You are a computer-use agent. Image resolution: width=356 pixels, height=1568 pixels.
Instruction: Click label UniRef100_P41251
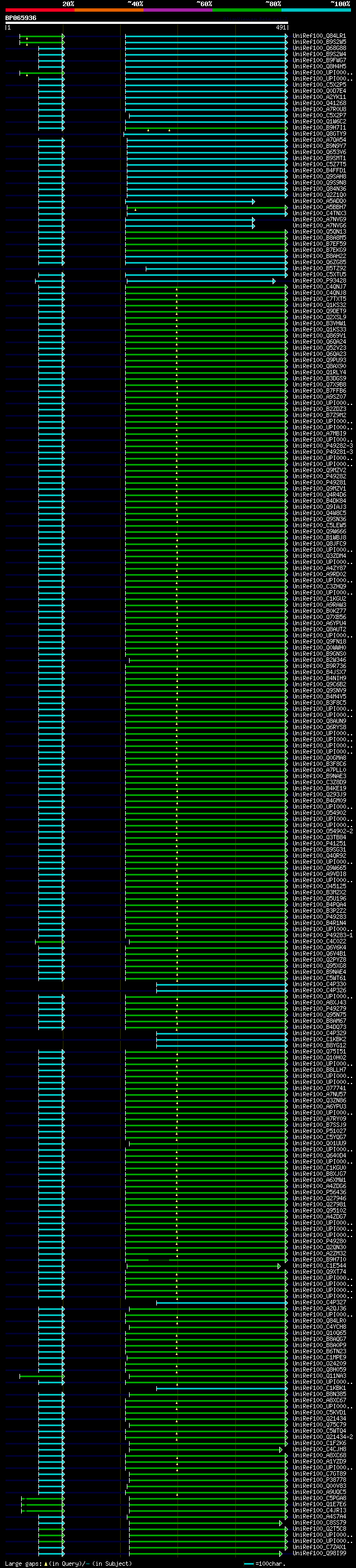point(319,844)
